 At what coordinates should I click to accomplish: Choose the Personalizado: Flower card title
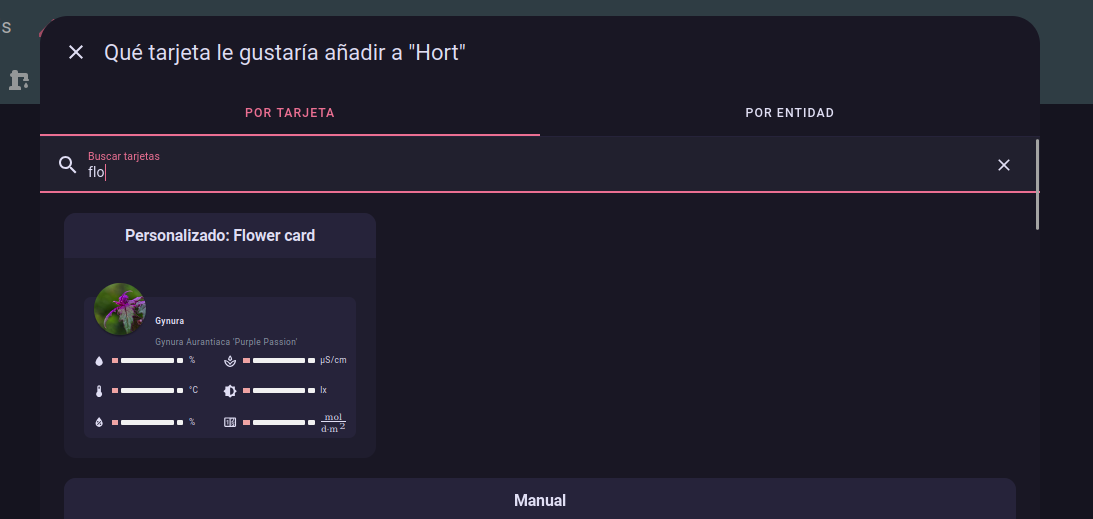pos(220,236)
